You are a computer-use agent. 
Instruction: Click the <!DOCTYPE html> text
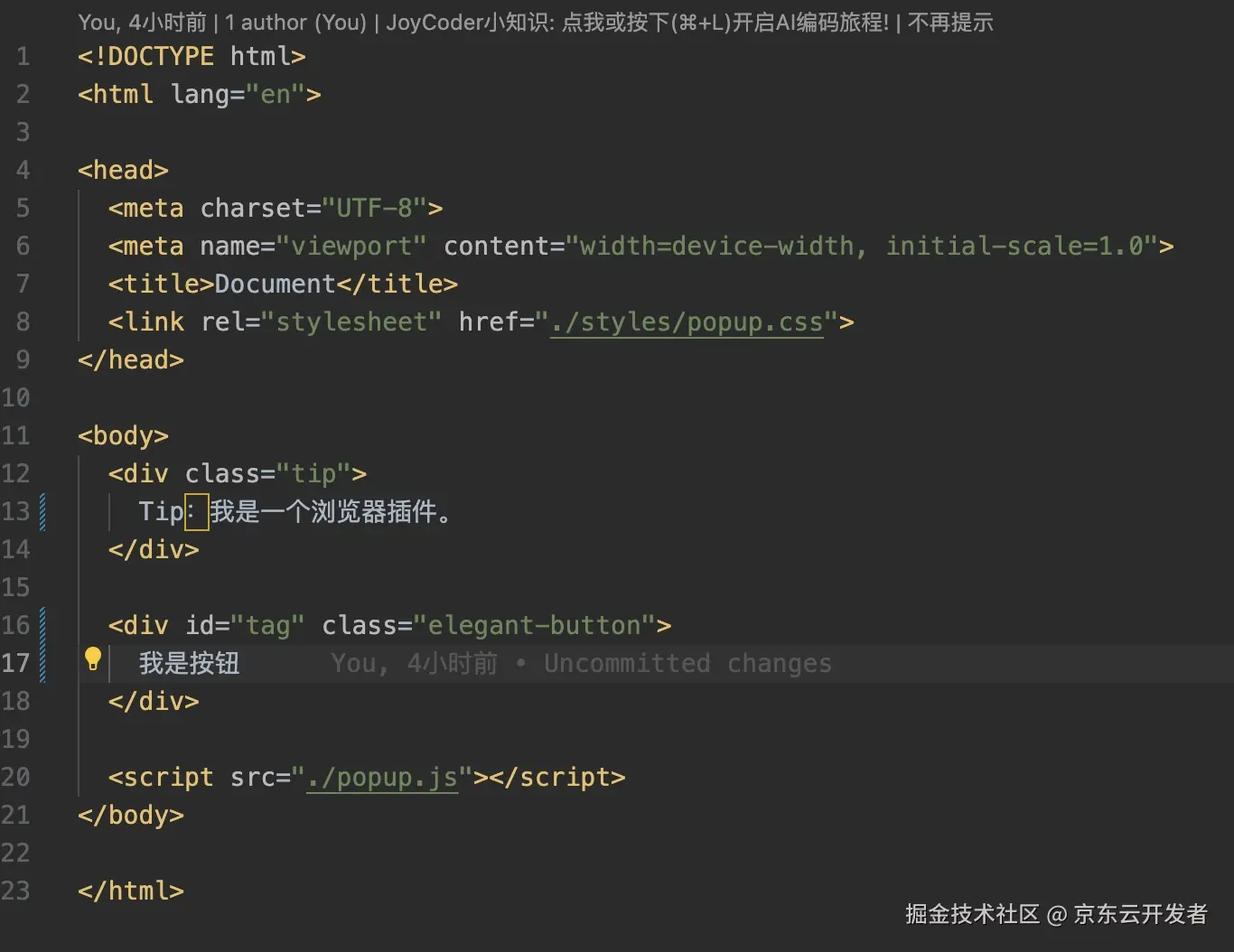point(192,57)
